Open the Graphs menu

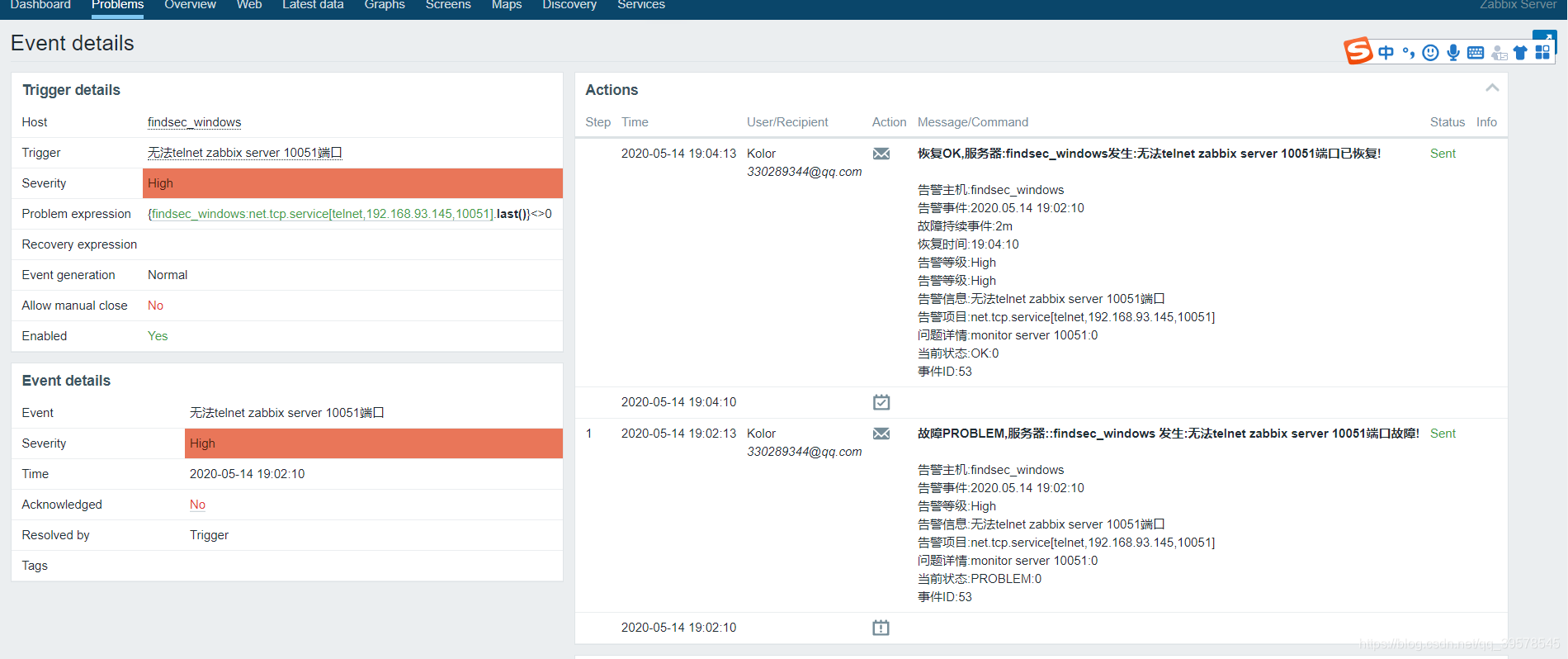385,5
